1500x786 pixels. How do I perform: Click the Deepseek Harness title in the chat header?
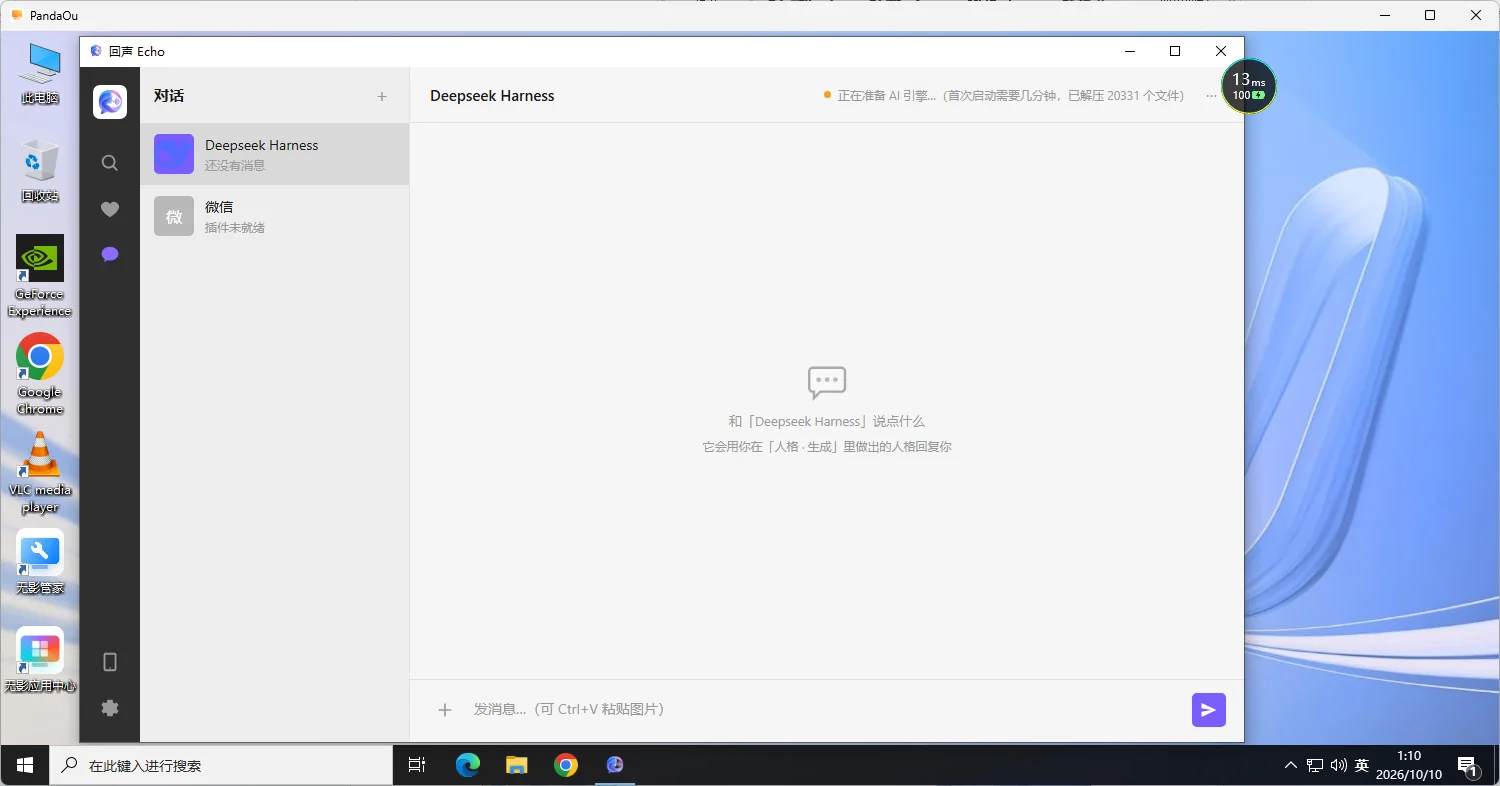(x=492, y=96)
